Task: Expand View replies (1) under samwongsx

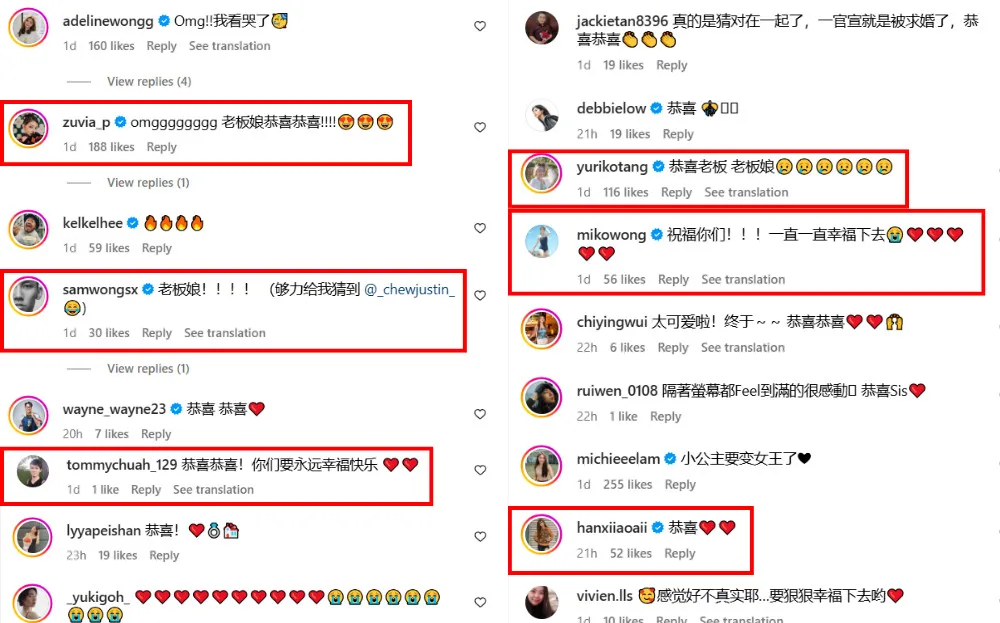Action: pyautogui.click(x=148, y=369)
